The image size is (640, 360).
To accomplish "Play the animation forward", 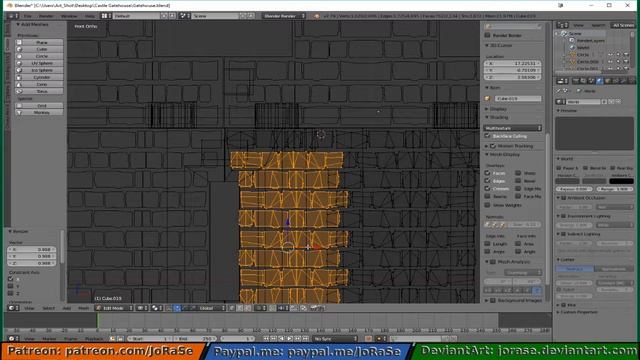I will pyautogui.click(x=290, y=339).
